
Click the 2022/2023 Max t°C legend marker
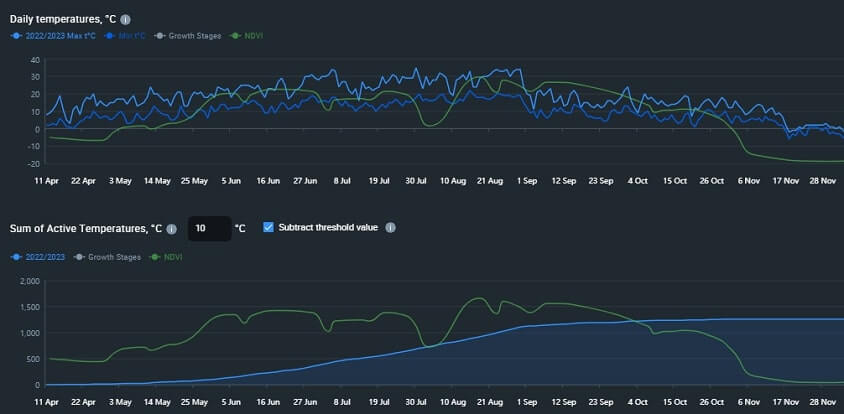click(x=16, y=36)
